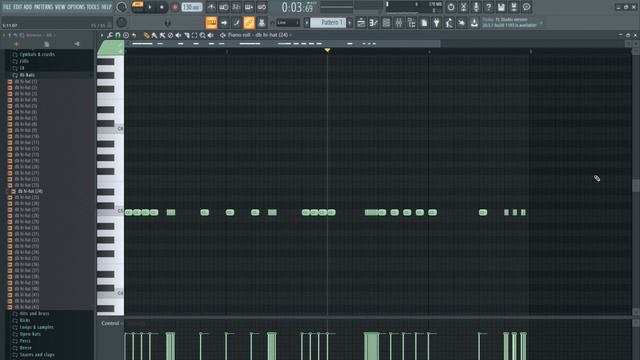The width and height of the screenshot is (640, 360).
Task: Select the Delete tool in piano roll
Action: click(171, 36)
